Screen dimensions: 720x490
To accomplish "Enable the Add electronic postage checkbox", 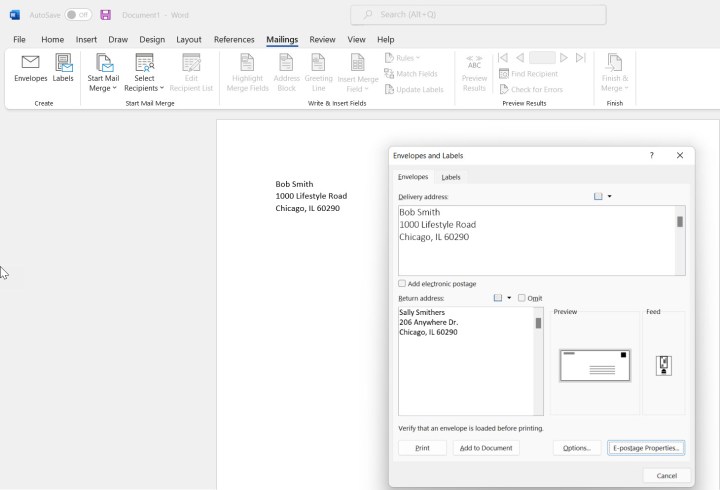I will click(x=402, y=284).
